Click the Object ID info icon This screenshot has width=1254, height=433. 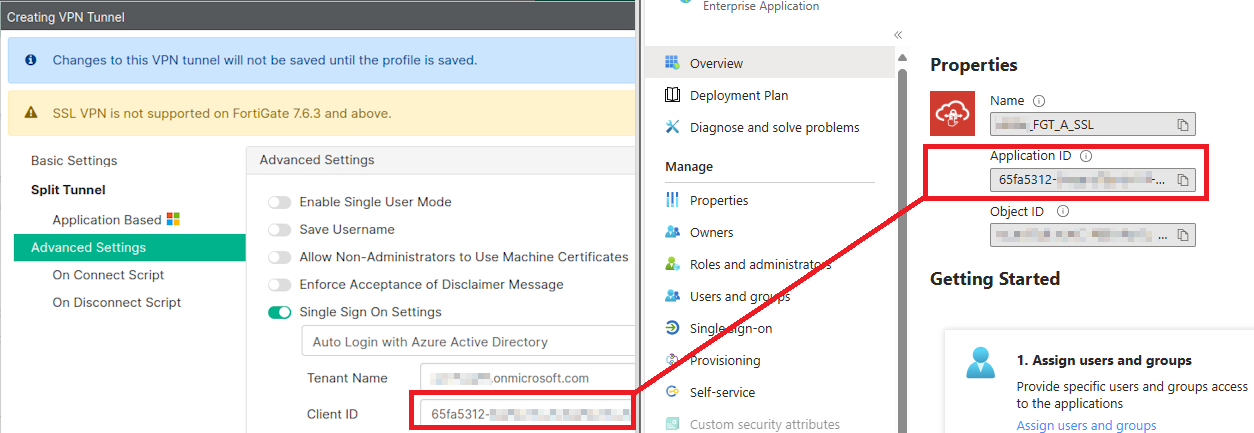click(1063, 212)
